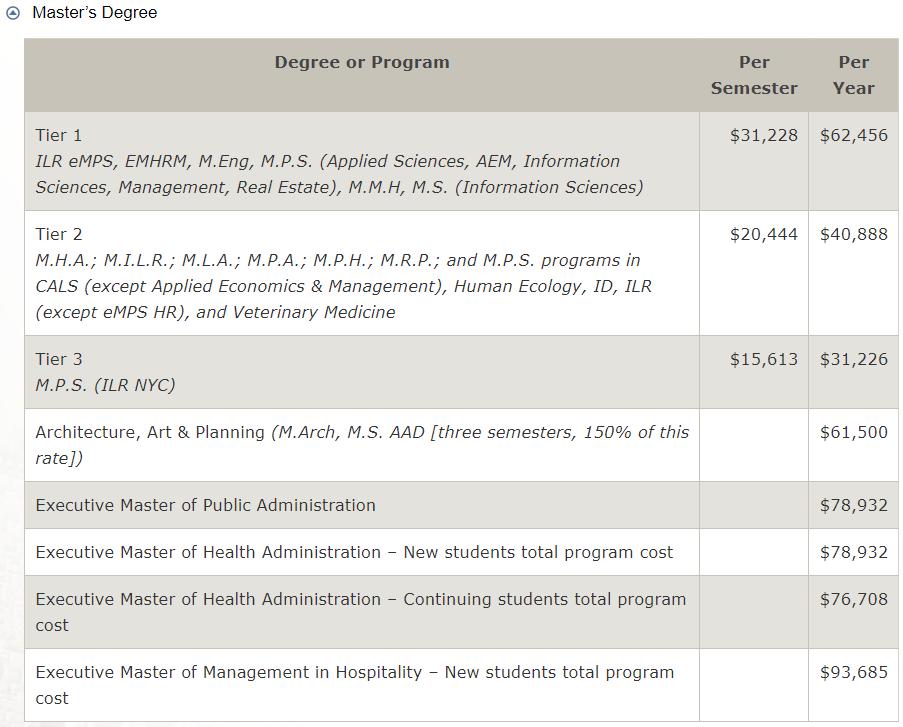Click the $61,500 Architecture yearly tuition
This screenshot has width=903, height=727.
(x=853, y=432)
